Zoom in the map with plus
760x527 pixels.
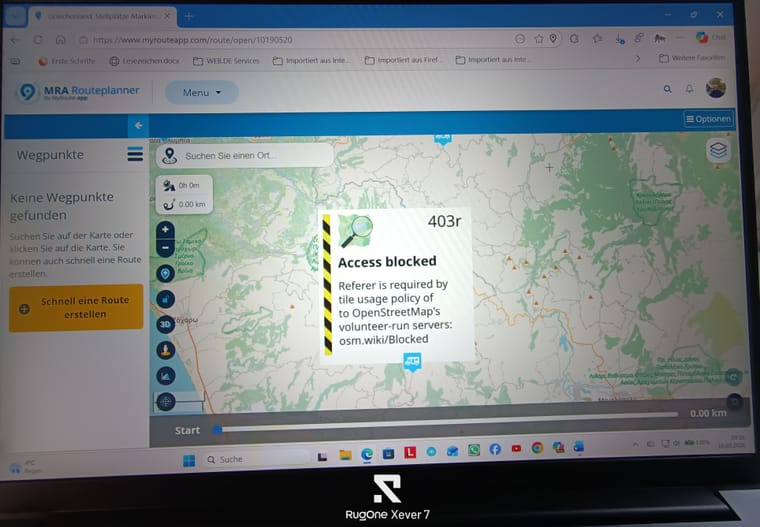coord(165,229)
